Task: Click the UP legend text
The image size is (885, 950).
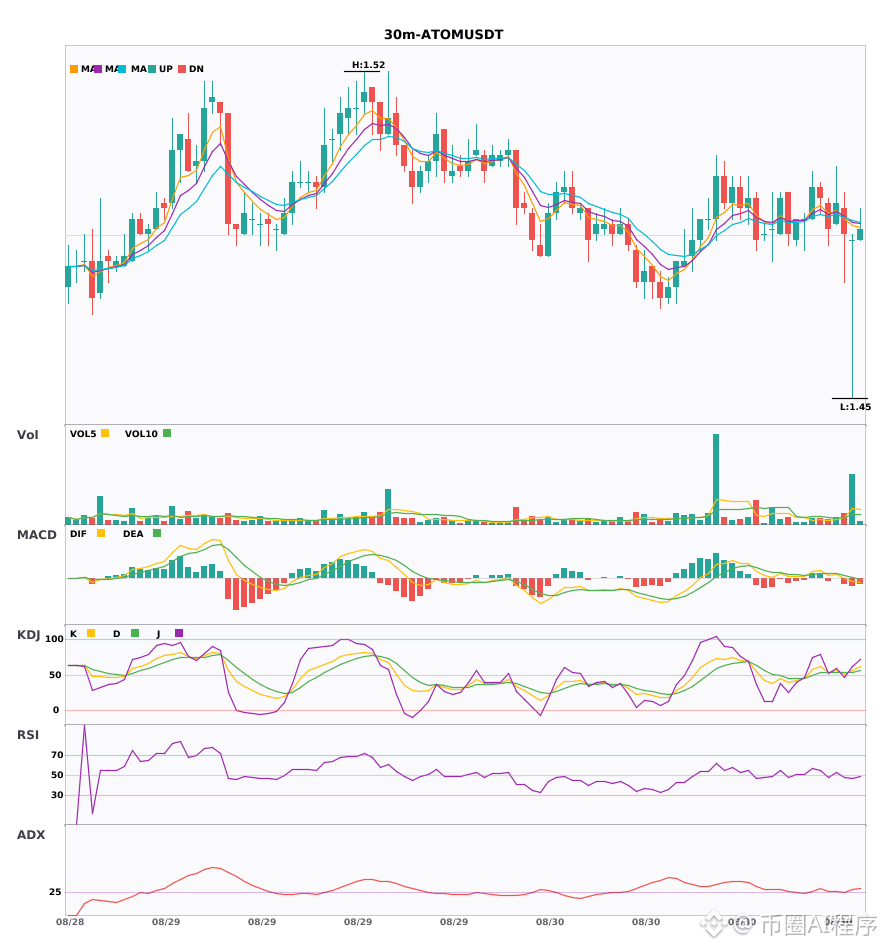Action: pyautogui.click(x=166, y=69)
